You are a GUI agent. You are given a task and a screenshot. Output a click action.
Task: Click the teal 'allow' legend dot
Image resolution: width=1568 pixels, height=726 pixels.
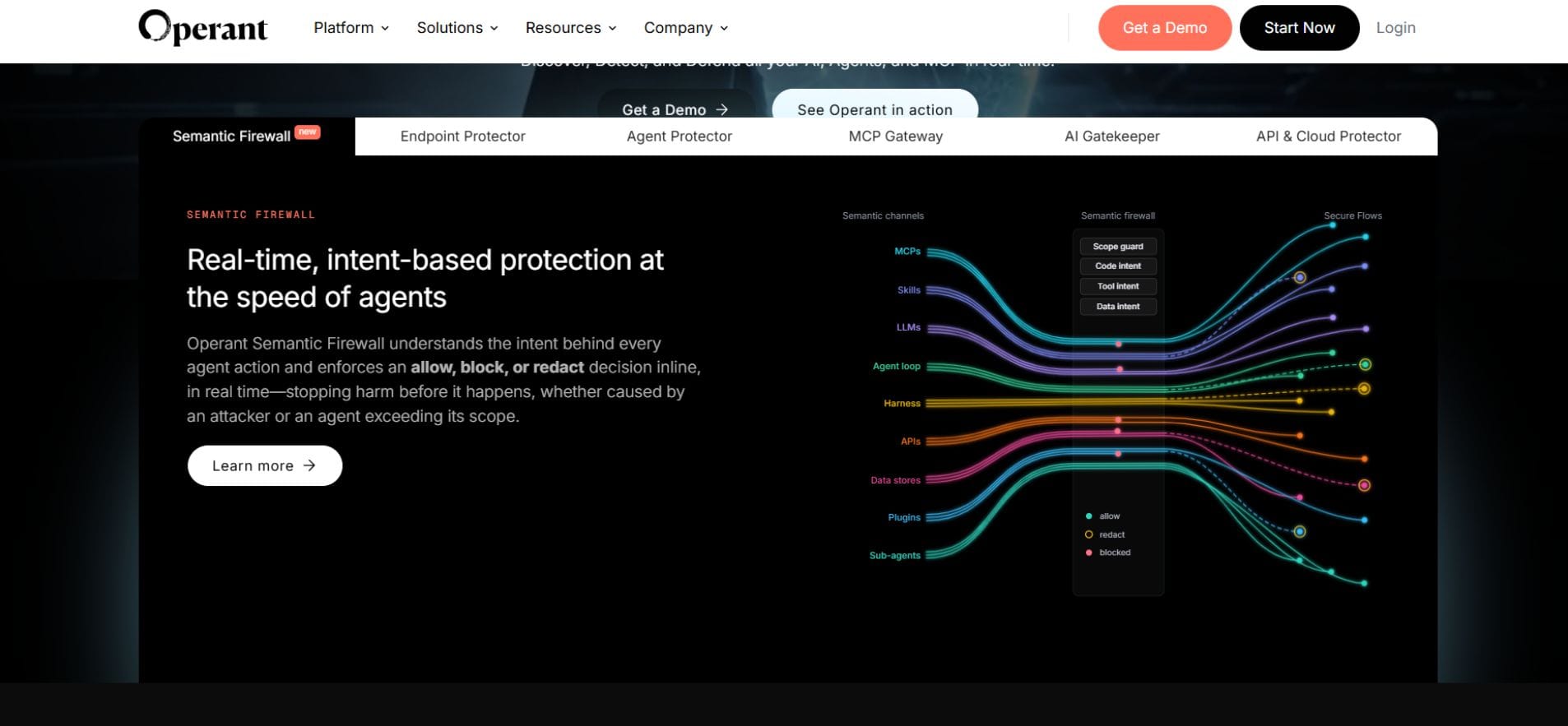pyautogui.click(x=1088, y=516)
